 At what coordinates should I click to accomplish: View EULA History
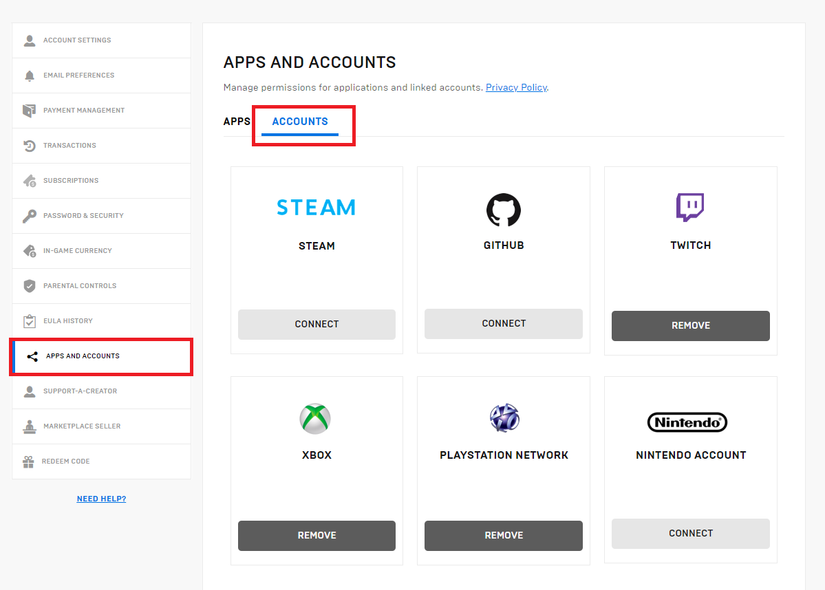(x=102, y=321)
